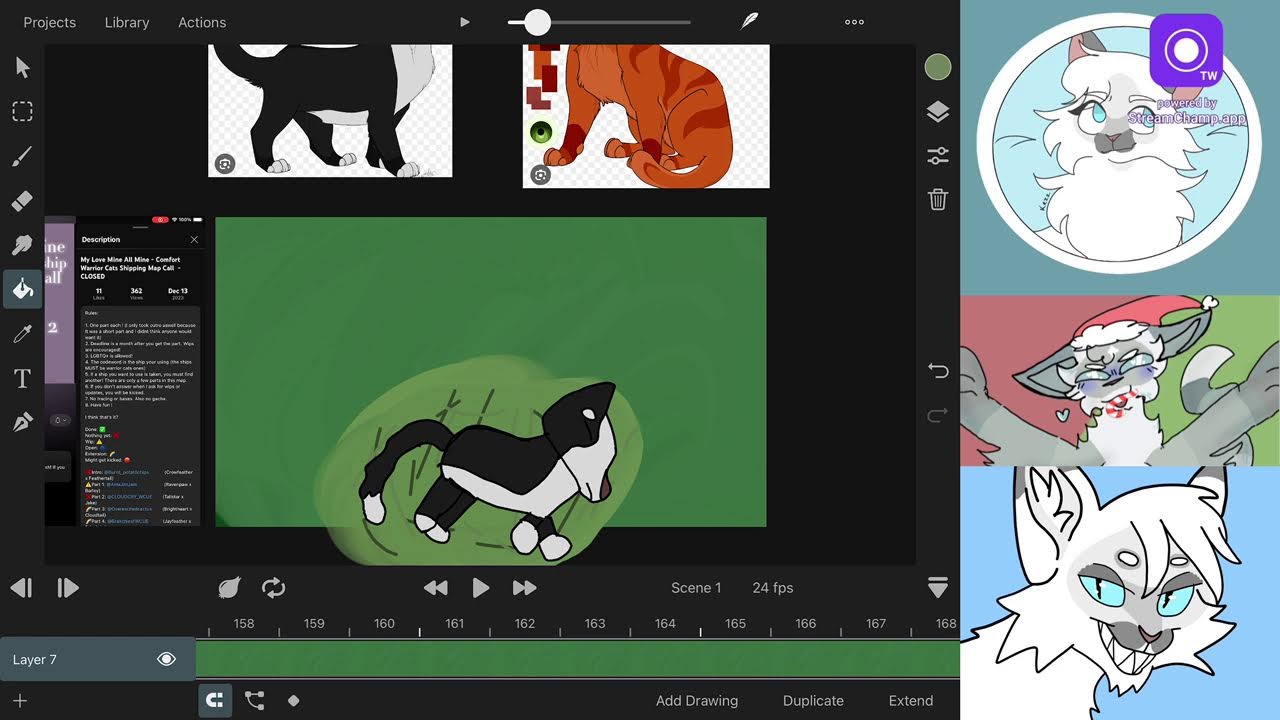Open the Library menu
Screen dimensions: 1280x720
pyautogui.click(x=127, y=22)
